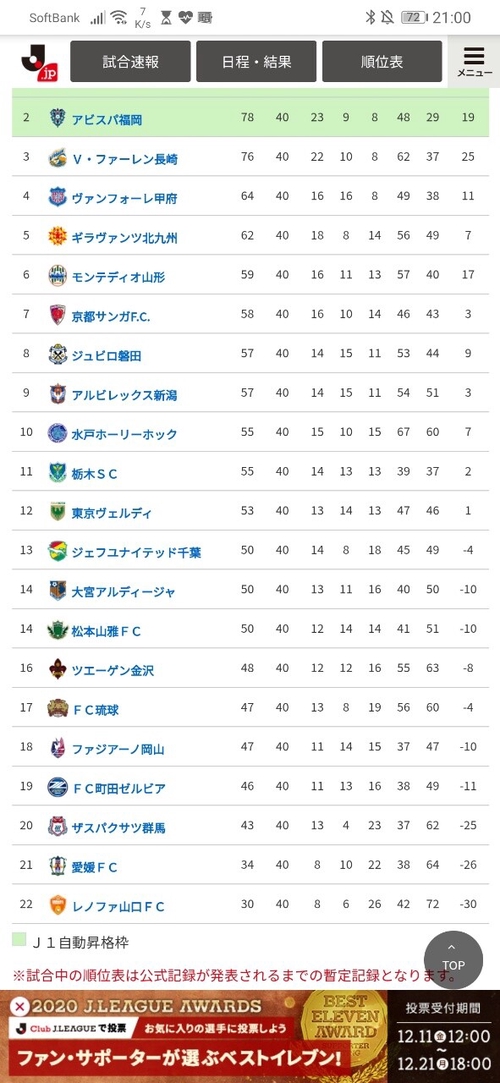
Task: Tap the ジュビロ磐田 club crest
Action: 58,355
